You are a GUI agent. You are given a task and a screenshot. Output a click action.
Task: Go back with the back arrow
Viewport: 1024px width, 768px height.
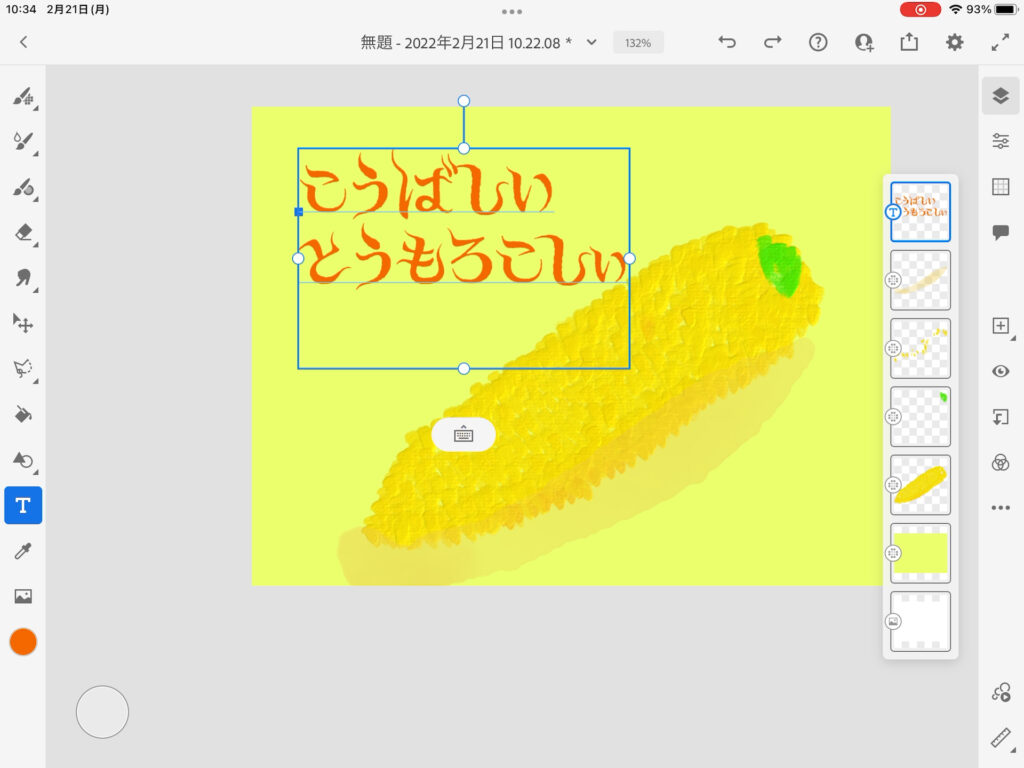[x=23, y=42]
